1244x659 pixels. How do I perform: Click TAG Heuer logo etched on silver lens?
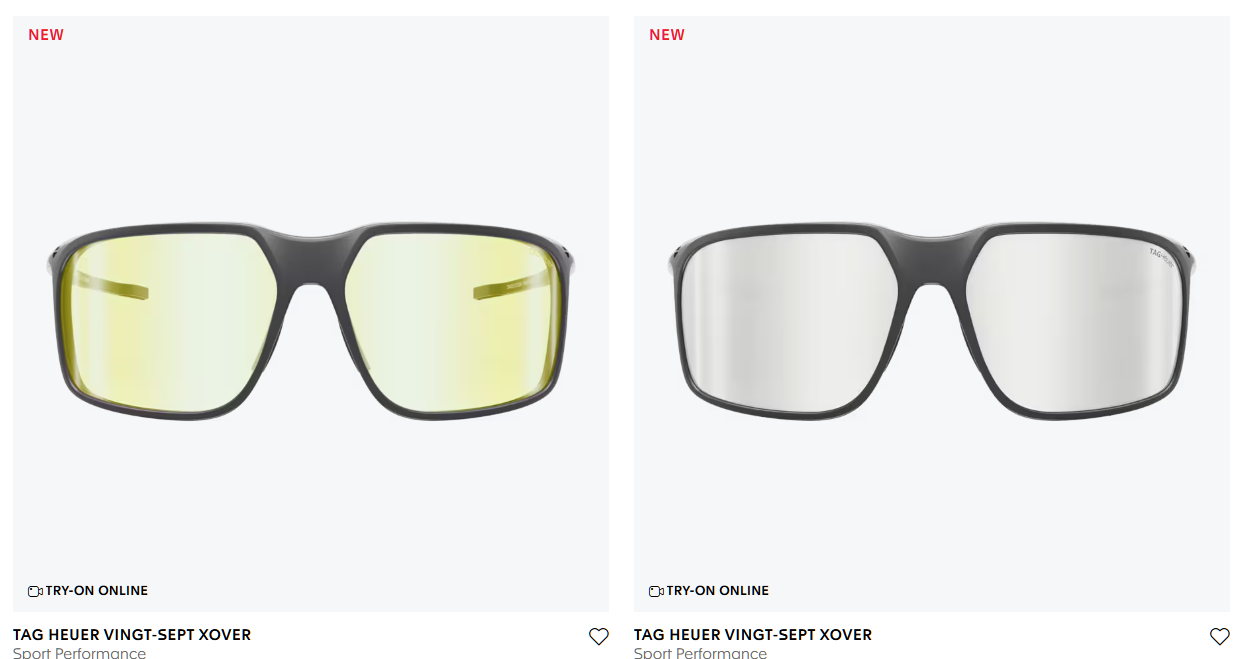coord(1160,260)
